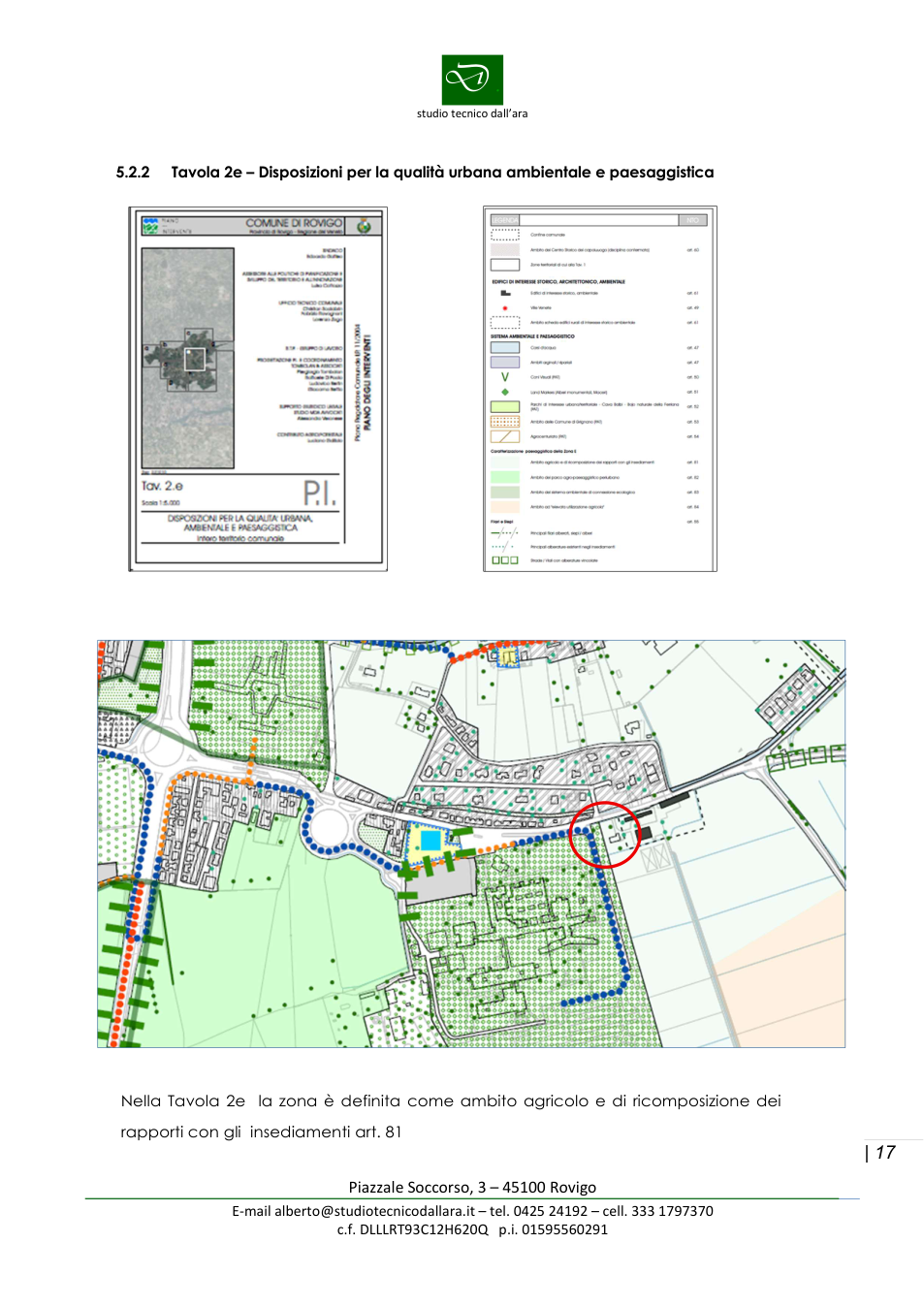Click 'COMUNE DI ROVIGO' on the cover sheet
The width and height of the screenshot is (924, 1307).
[294, 223]
